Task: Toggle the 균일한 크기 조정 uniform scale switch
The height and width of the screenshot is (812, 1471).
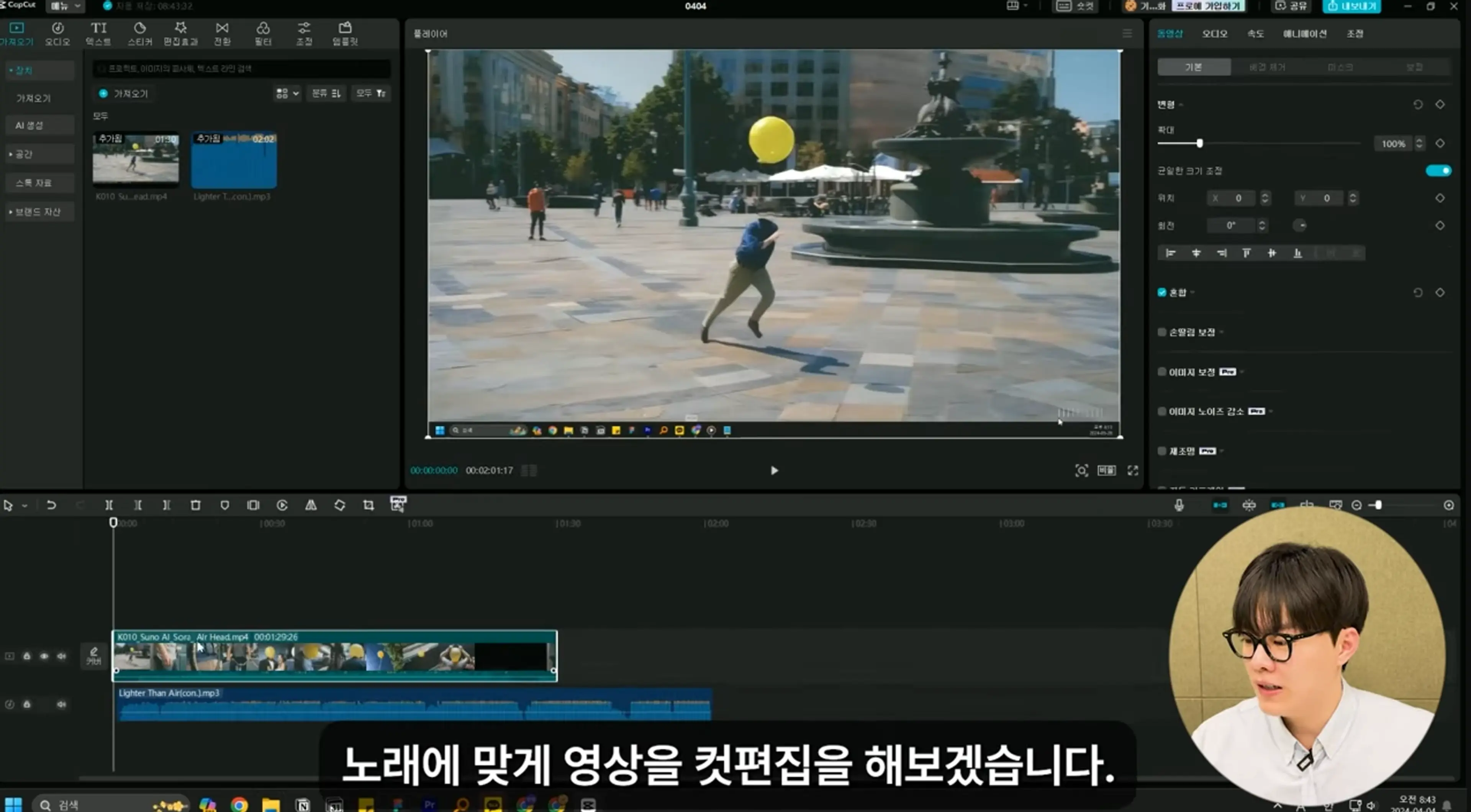Action: pyautogui.click(x=1438, y=171)
